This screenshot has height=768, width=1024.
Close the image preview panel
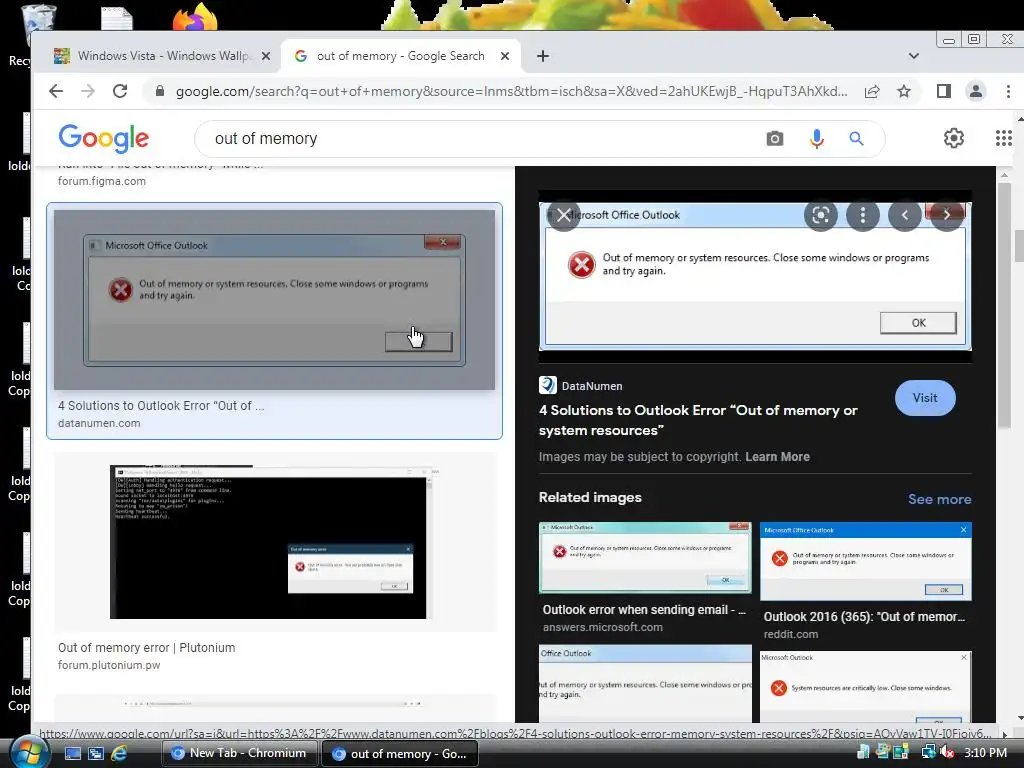tap(564, 215)
